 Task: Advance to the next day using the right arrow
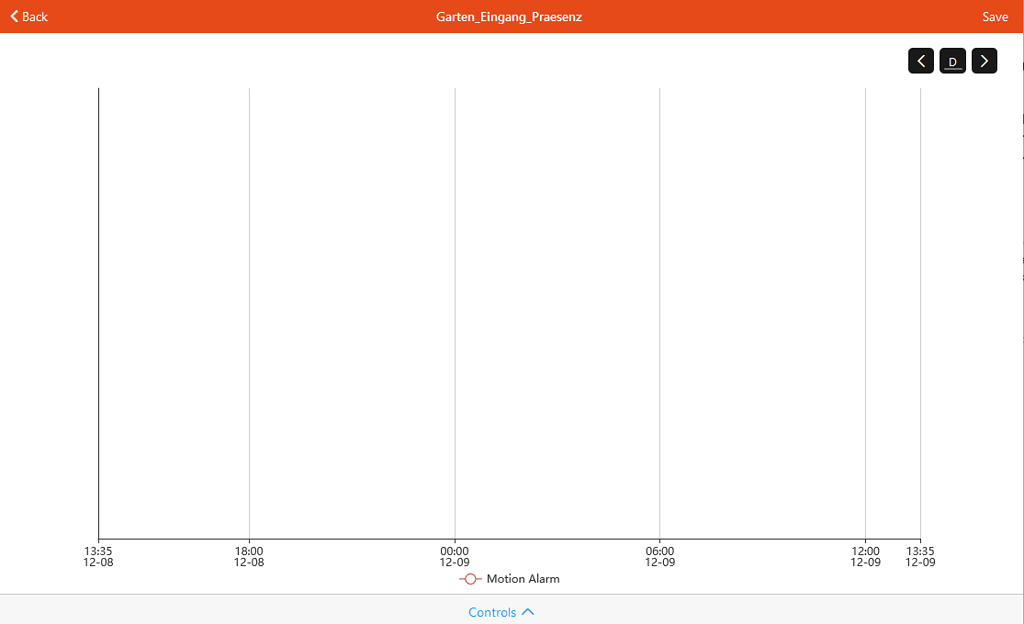(x=984, y=60)
